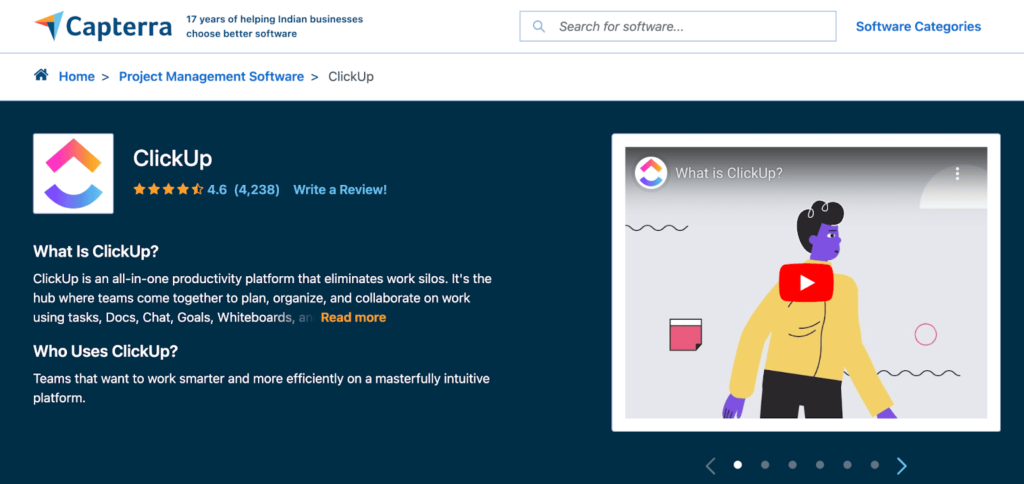Viewport: 1024px width, 484px height.
Task: Select the third carousel dot
Action: pos(793,465)
